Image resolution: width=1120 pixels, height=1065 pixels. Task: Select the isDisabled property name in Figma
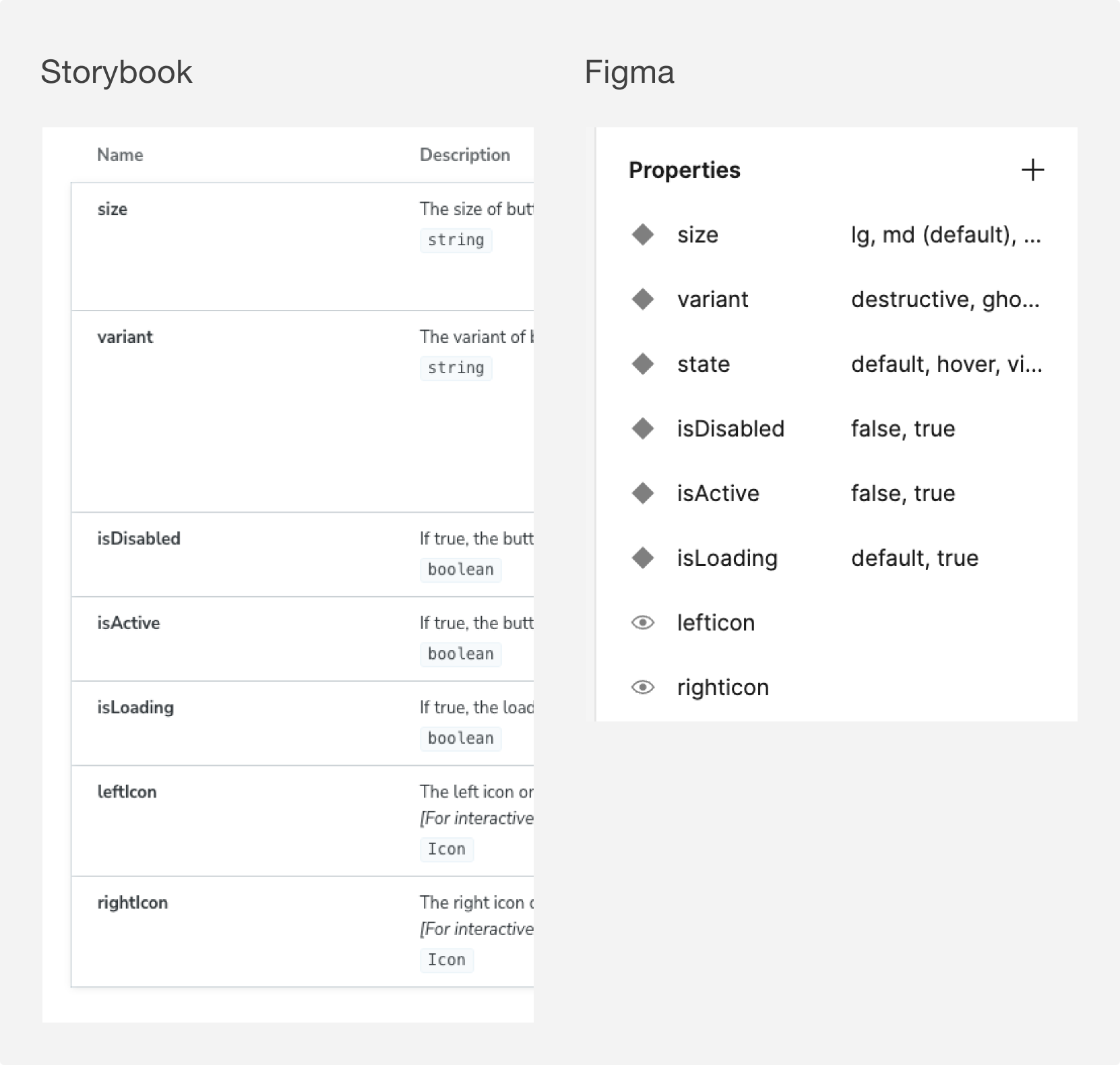point(730,428)
